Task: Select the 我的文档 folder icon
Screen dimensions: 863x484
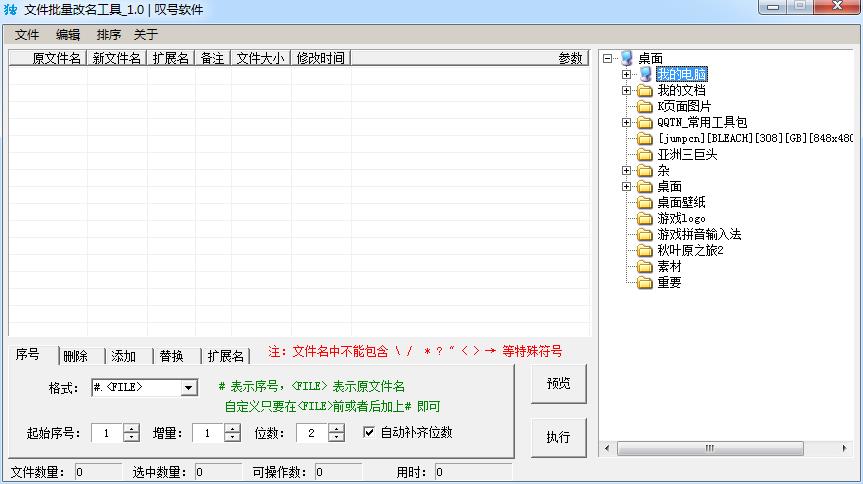Action: point(645,90)
